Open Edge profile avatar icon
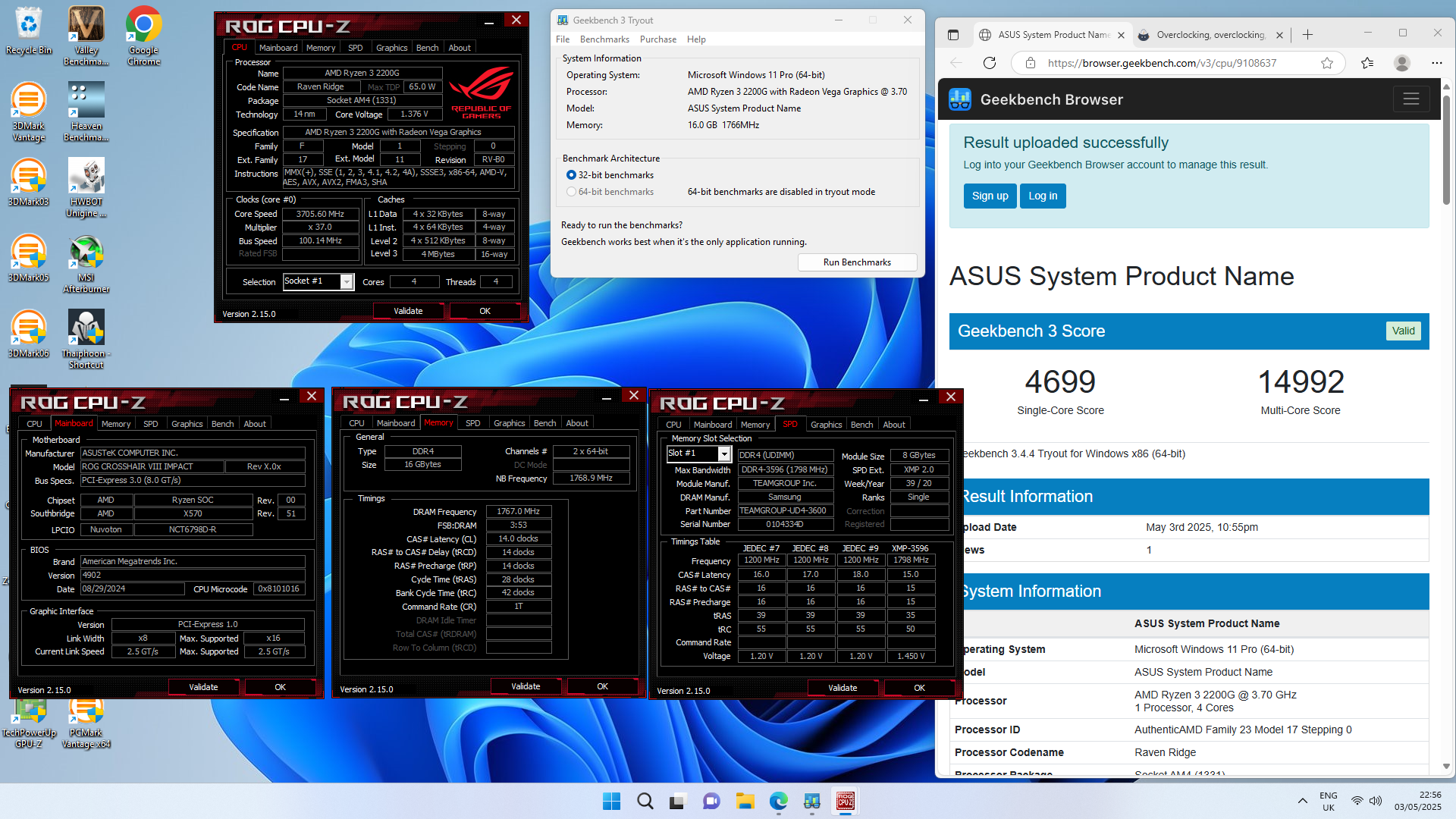 1402,63
